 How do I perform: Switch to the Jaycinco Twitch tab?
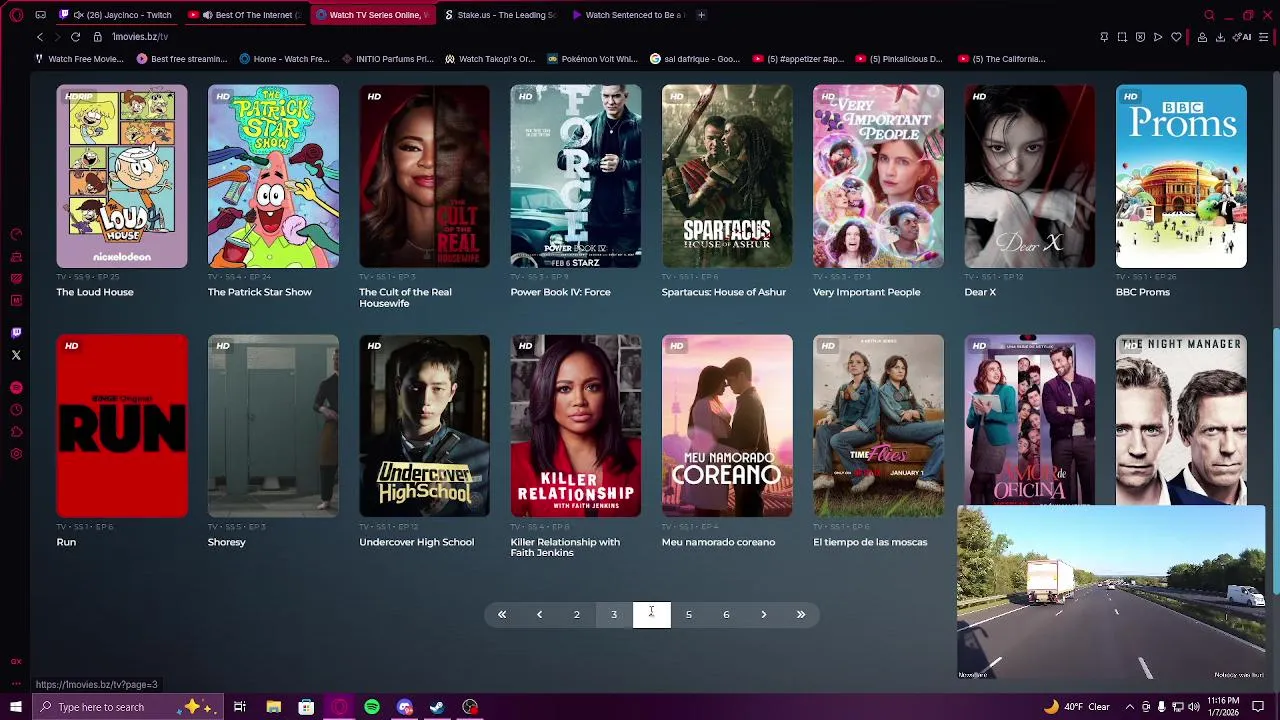pos(117,15)
